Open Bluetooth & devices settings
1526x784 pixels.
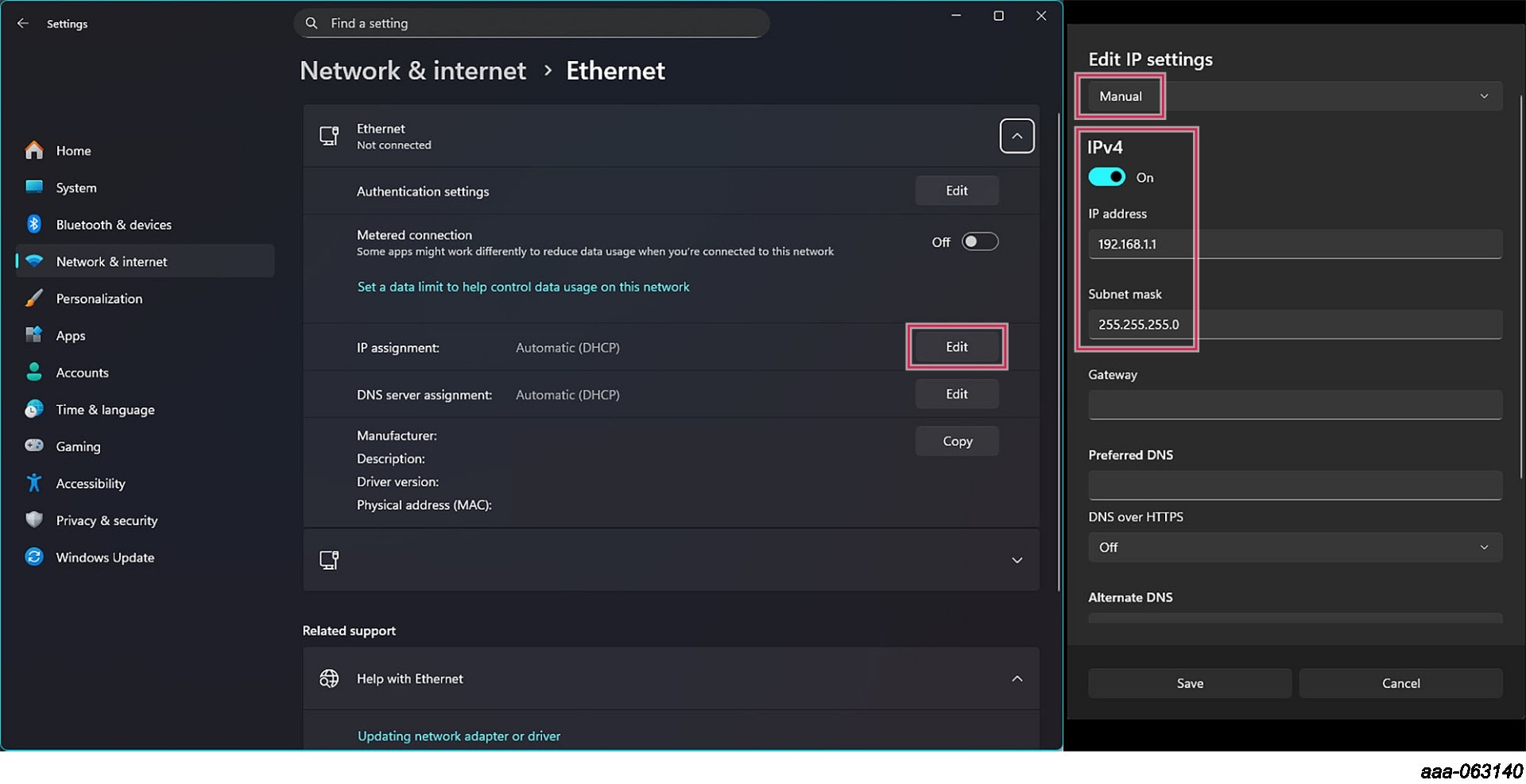(34, 224)
